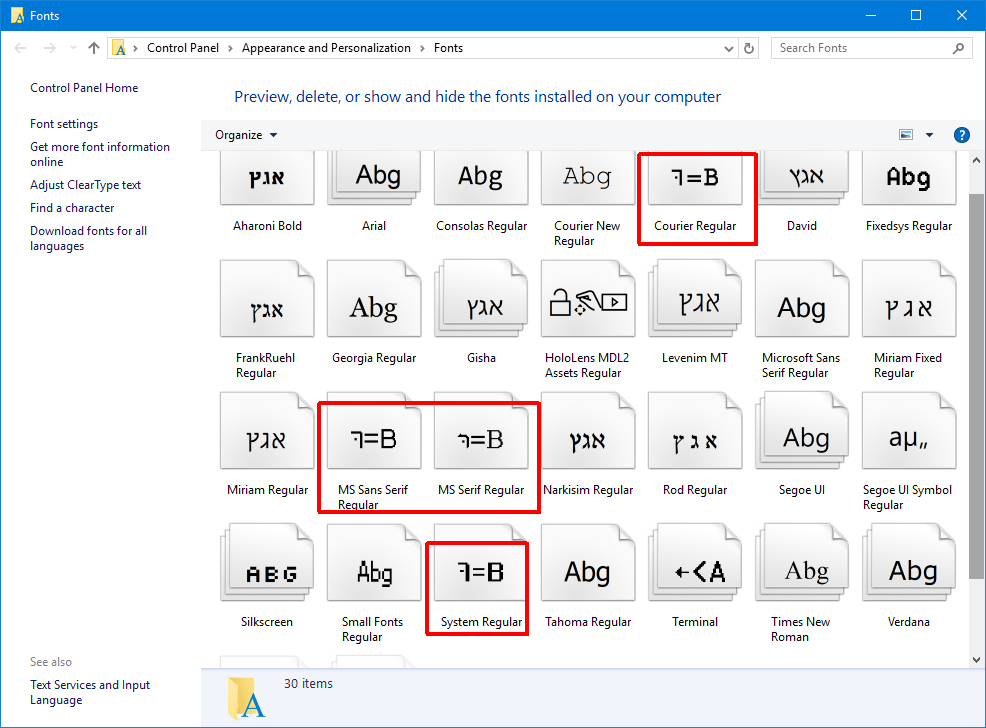
Task: Expand the chevron after Control Panel
Action: coord(230,48)
